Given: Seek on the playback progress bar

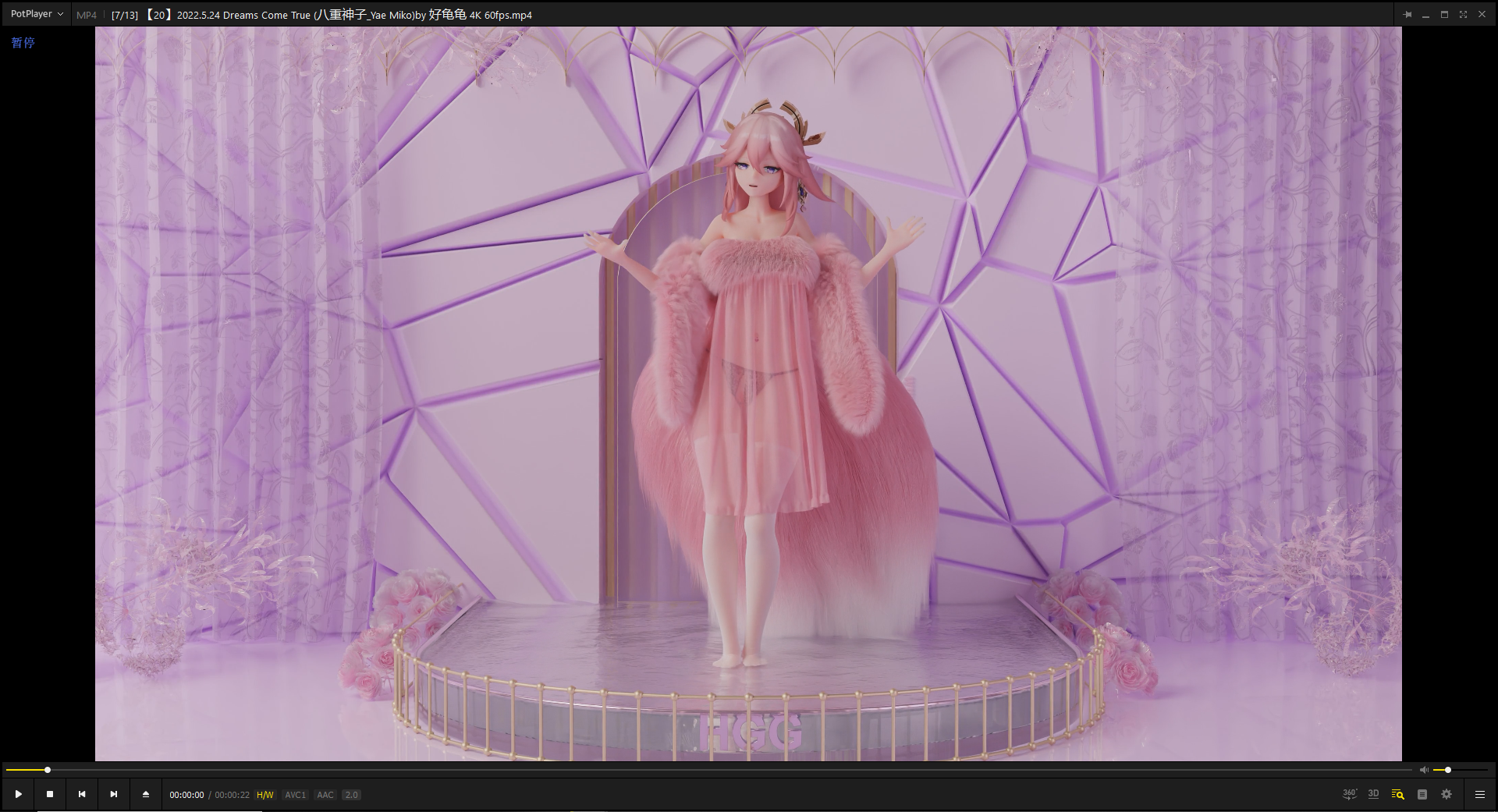Looking at the screenshot, I should click(708, 770).
